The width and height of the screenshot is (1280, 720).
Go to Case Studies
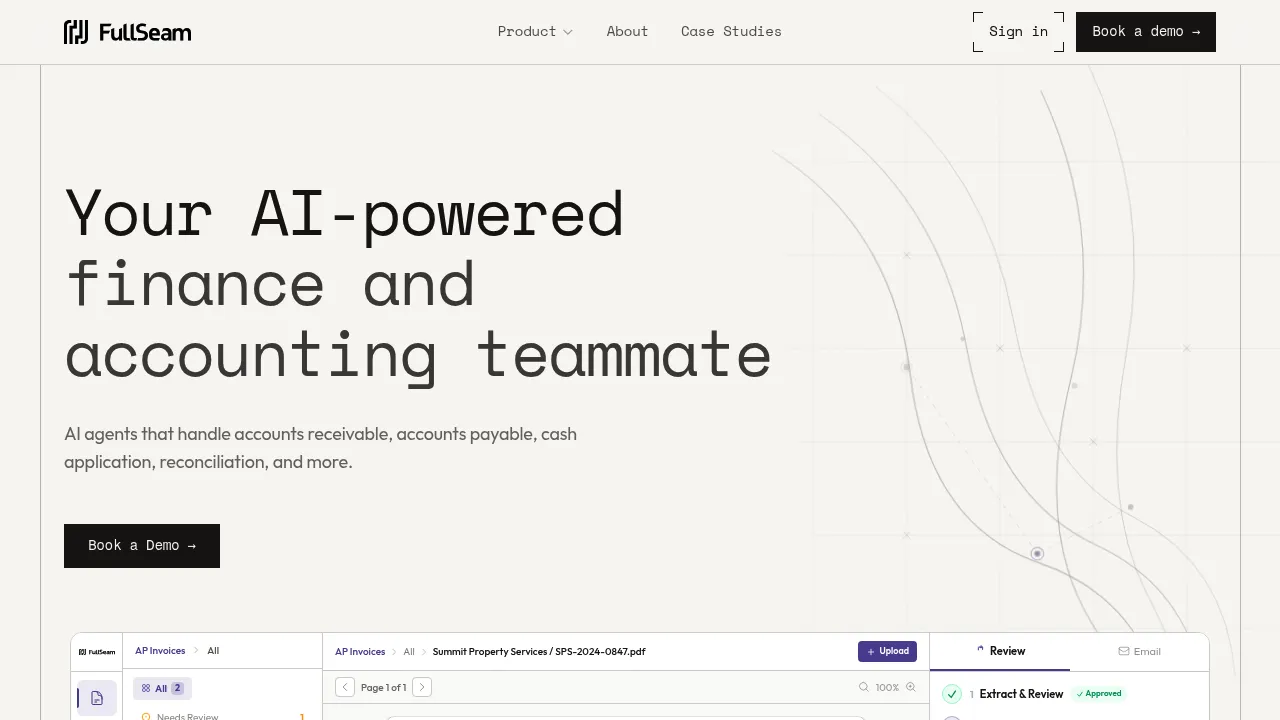[x=731, y=32]
